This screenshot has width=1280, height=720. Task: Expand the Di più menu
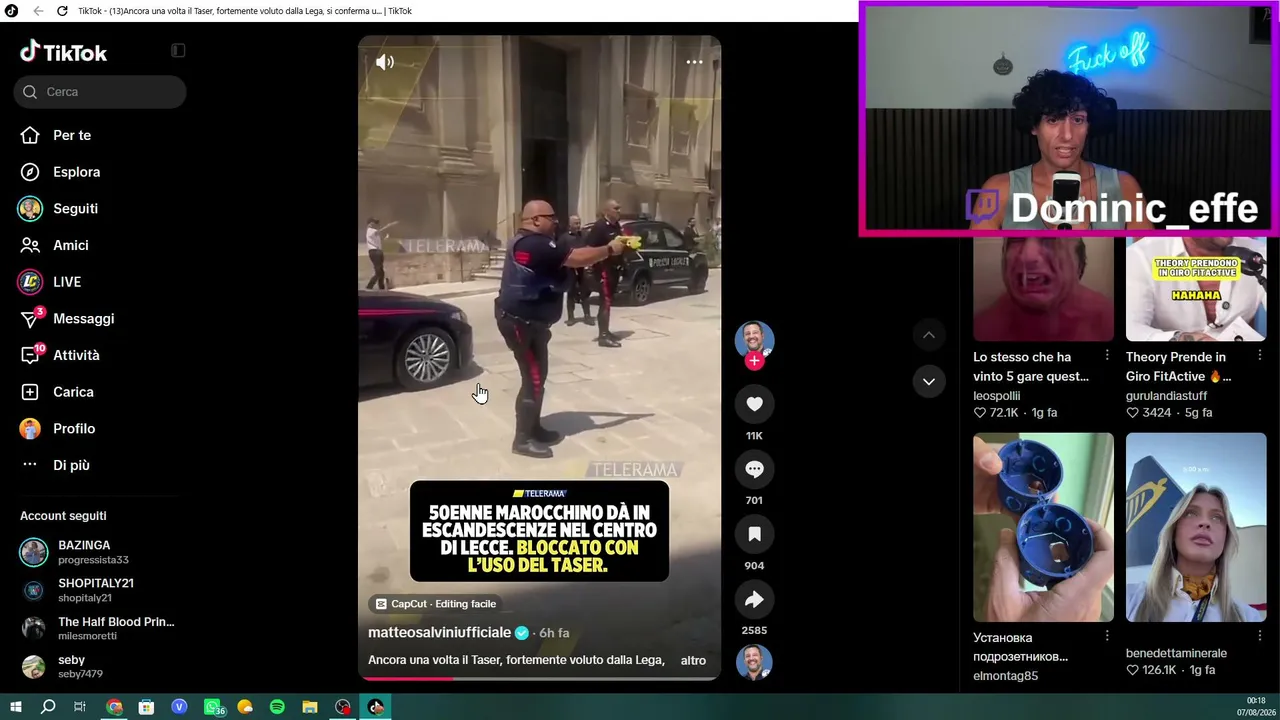(x=71, y=465)
